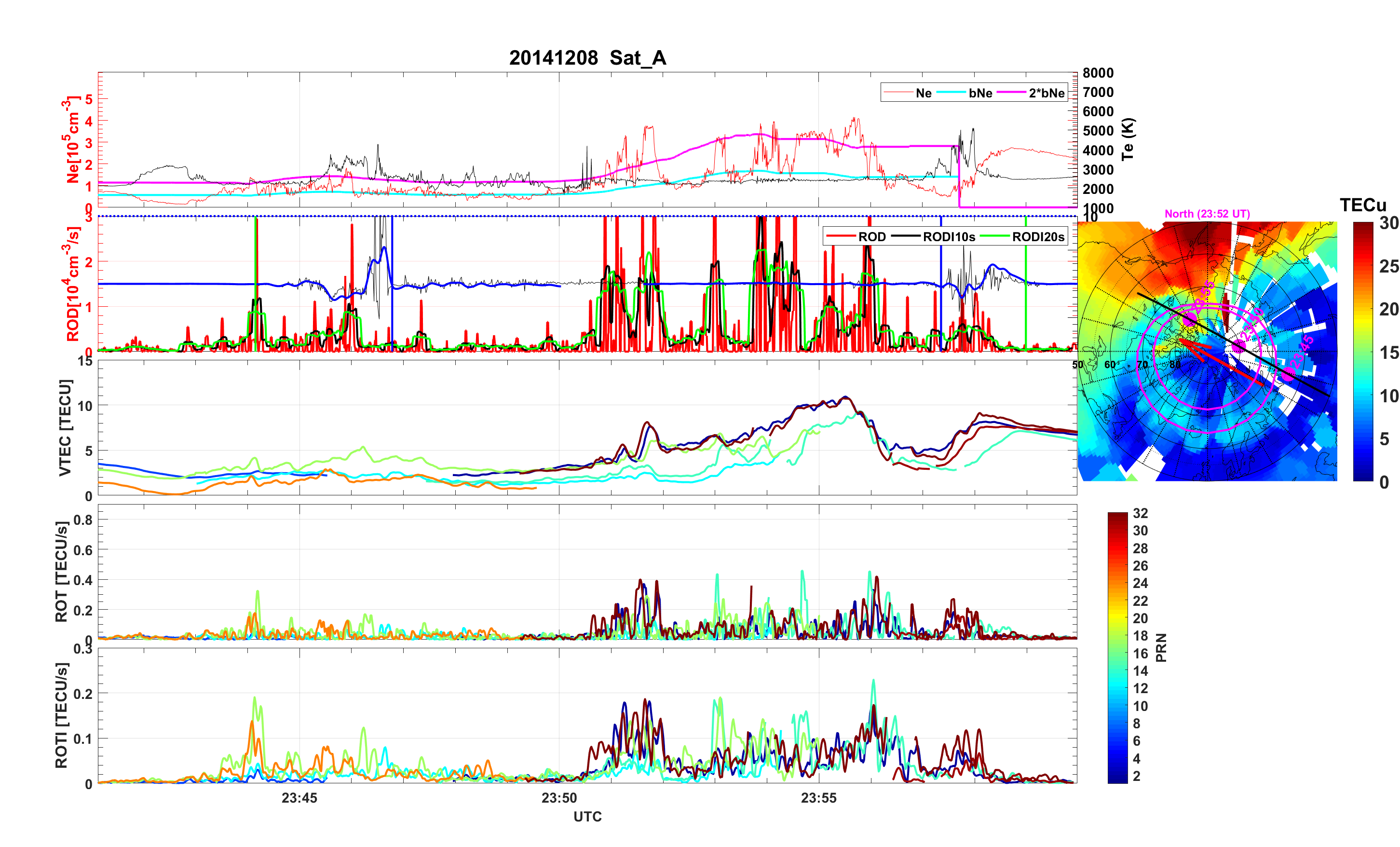
Task: Click the 23:55 time tick label
Action: (x=819, y=797)
